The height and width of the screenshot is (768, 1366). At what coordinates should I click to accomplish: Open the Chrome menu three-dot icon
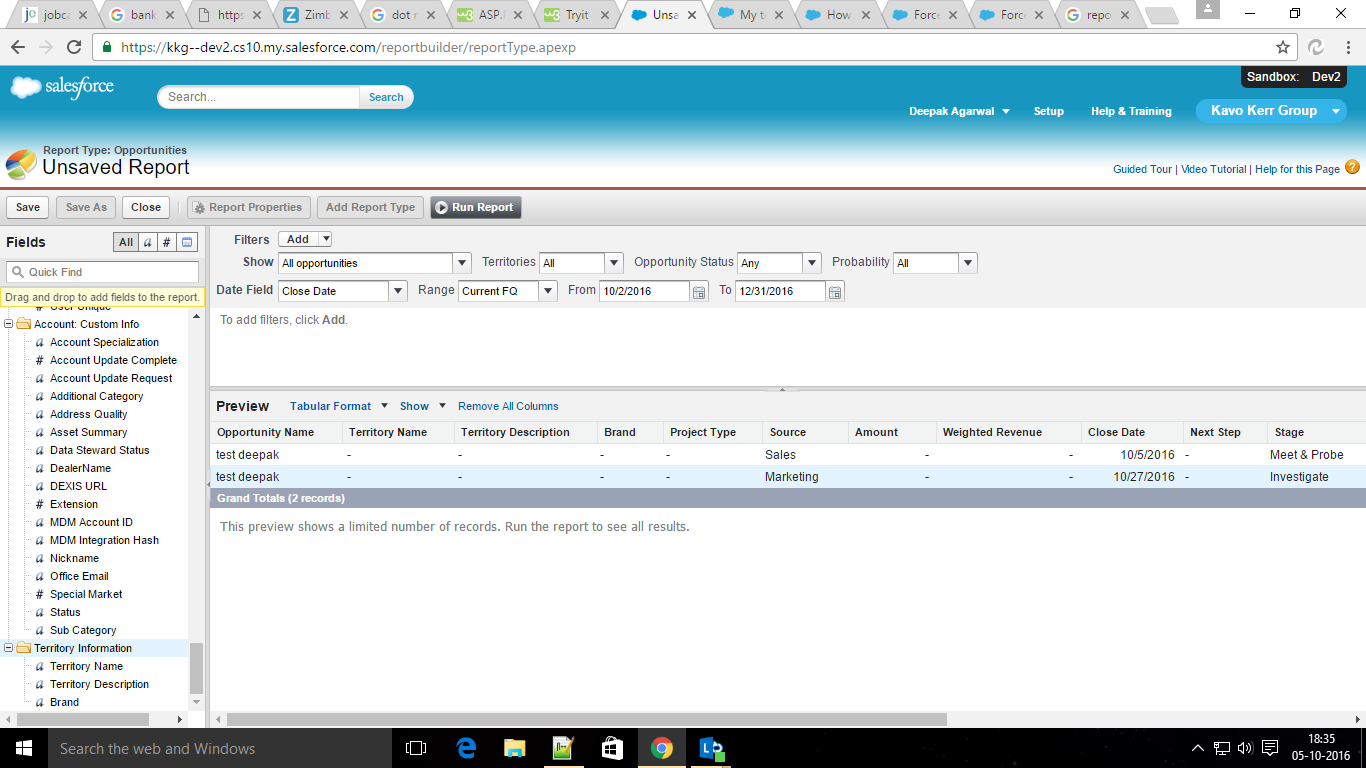pos(1346,47)
